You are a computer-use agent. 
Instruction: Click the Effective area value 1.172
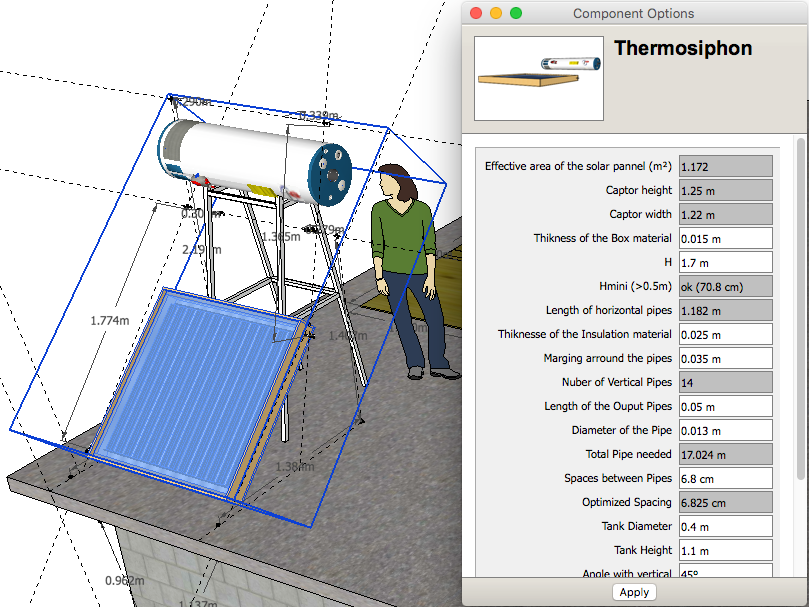(725, 166)
